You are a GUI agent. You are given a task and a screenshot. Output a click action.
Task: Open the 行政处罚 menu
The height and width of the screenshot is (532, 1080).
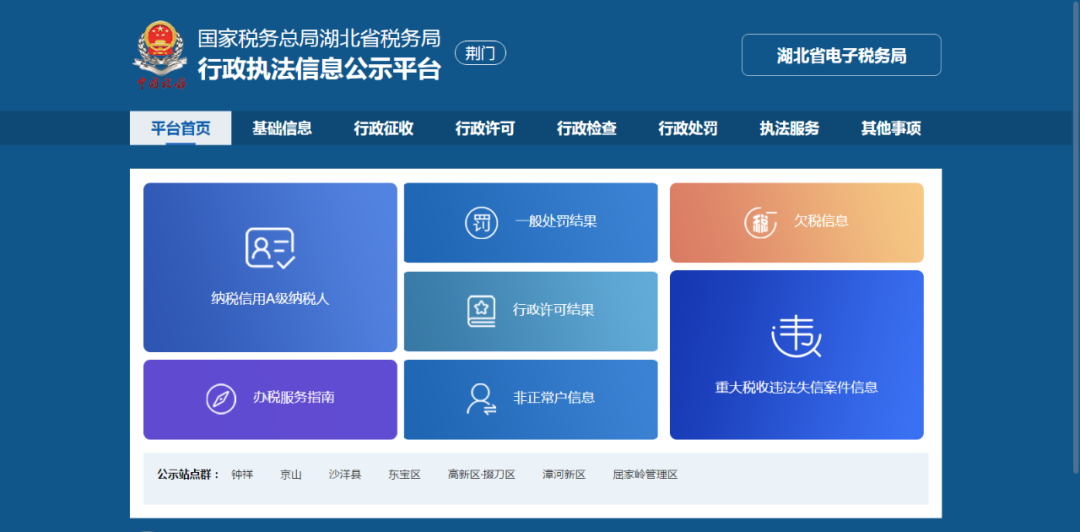[x=687, y=129]
